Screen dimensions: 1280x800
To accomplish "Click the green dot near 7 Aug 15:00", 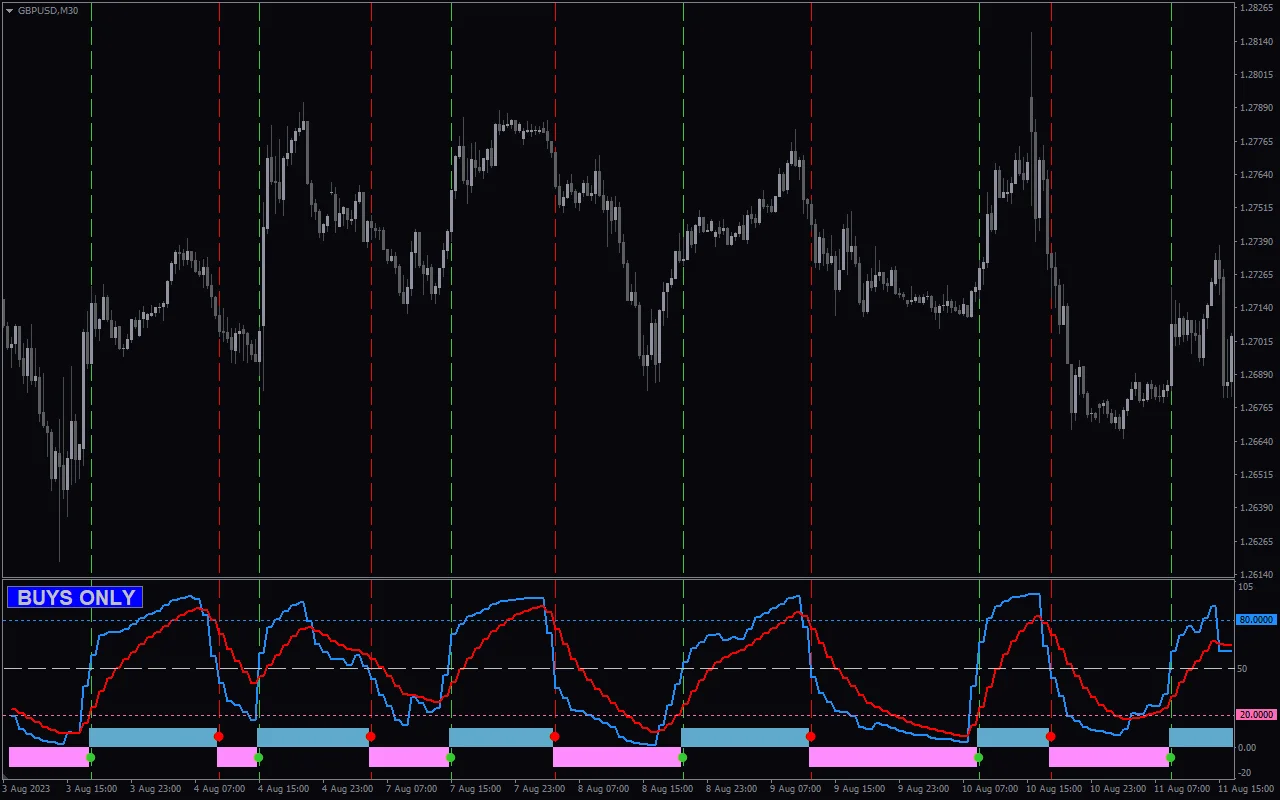I will tap(451, 758).
